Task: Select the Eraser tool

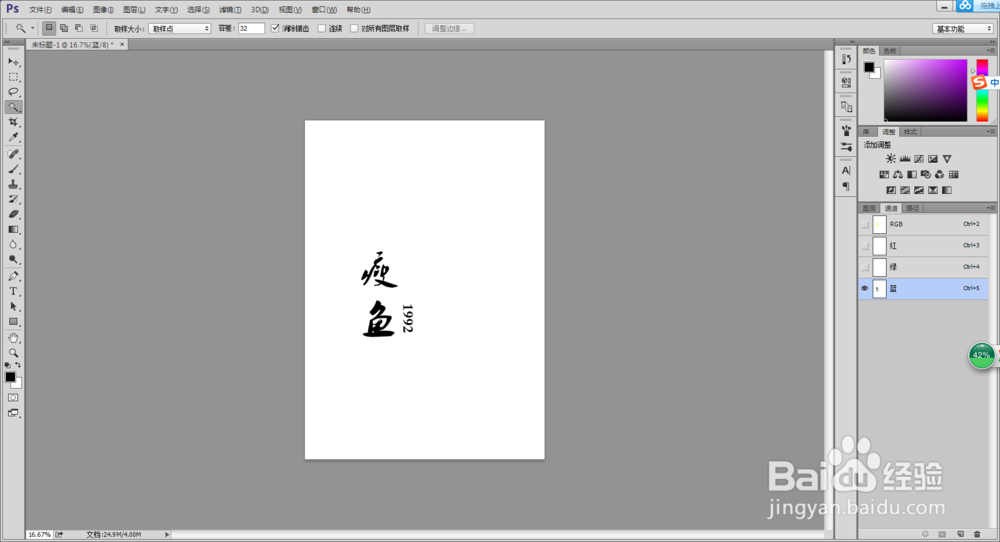Action: [x=13, y=214]
